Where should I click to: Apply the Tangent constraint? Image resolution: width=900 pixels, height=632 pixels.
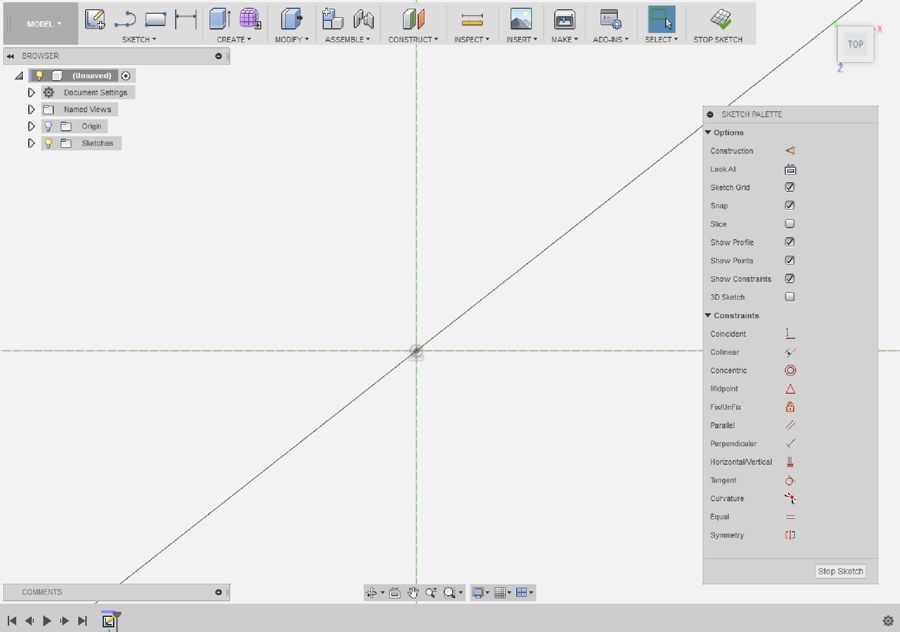click(x=790, y=480)
